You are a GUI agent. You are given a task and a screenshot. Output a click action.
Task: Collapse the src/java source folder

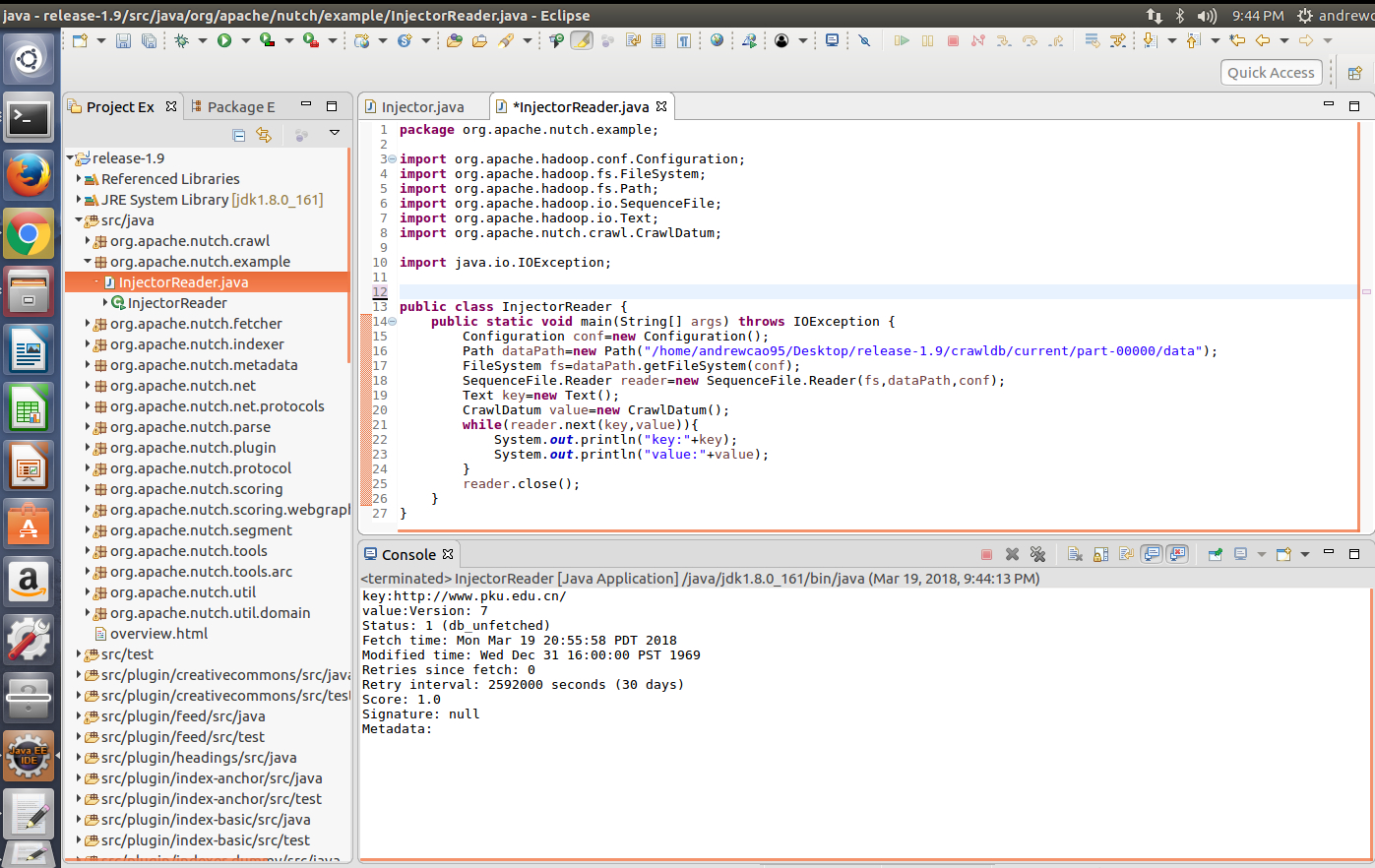(79, 220)
